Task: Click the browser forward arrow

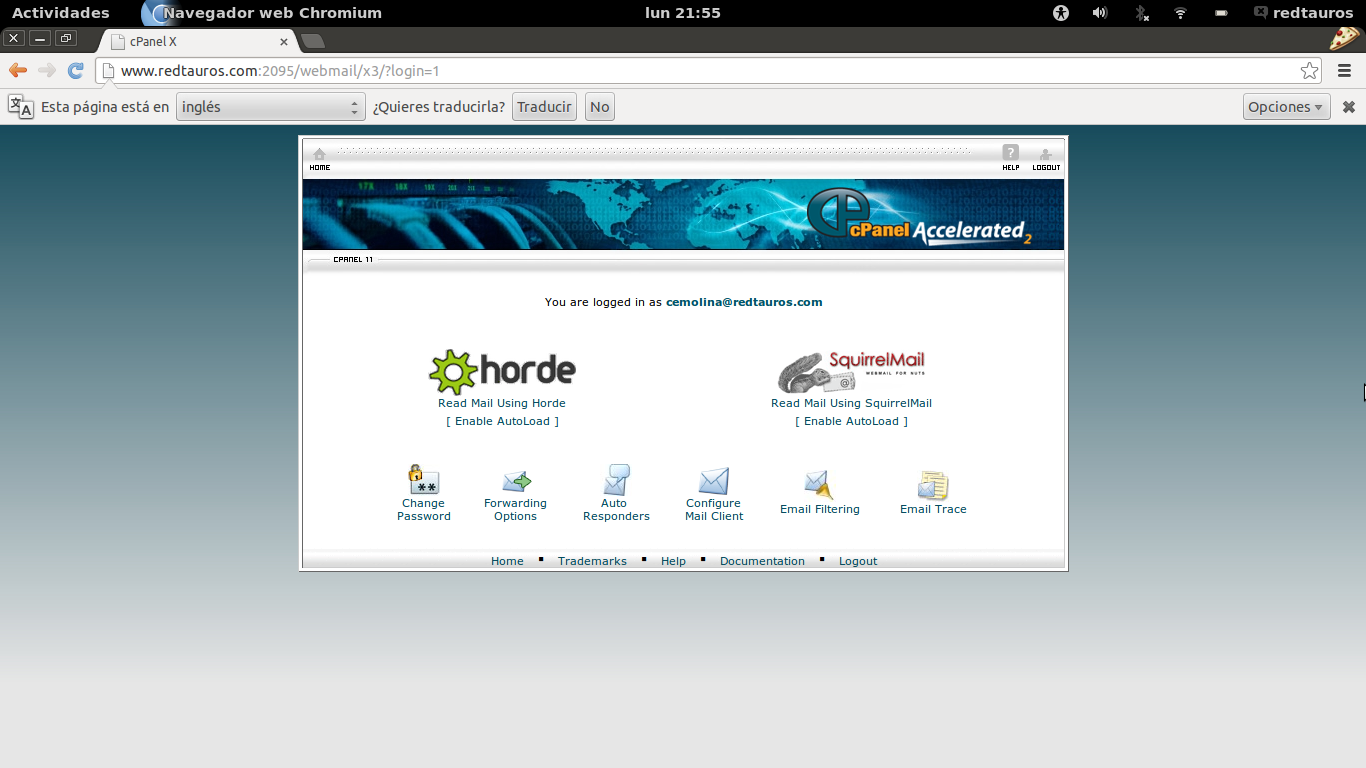Action: [x=47, y=70]
